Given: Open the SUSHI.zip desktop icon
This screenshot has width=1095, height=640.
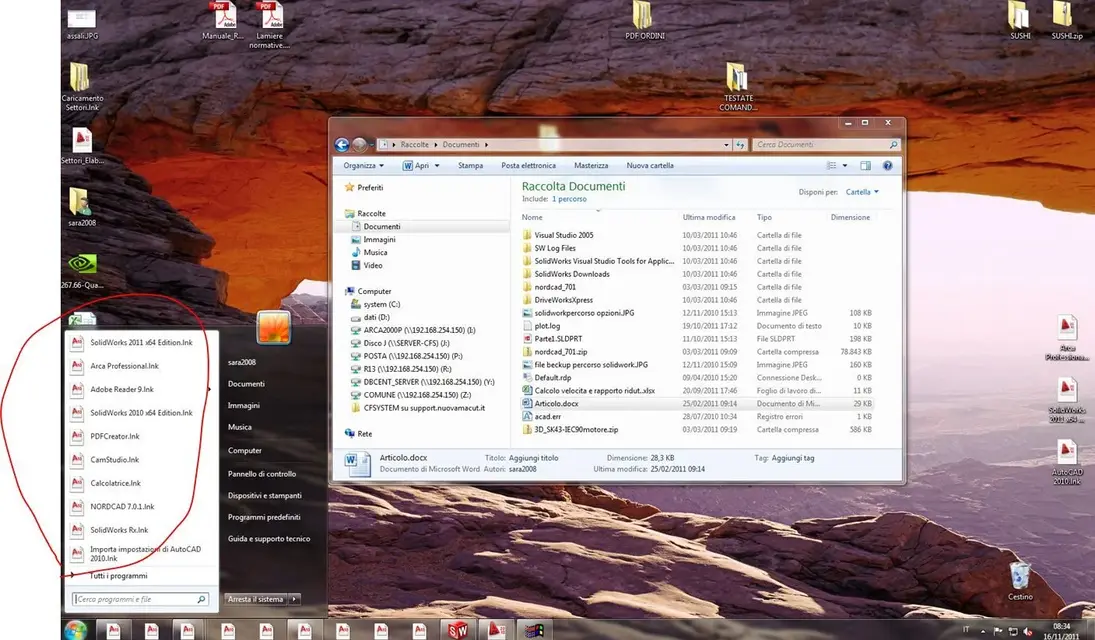Looking at the screenshot, I should click(1066, 20).
